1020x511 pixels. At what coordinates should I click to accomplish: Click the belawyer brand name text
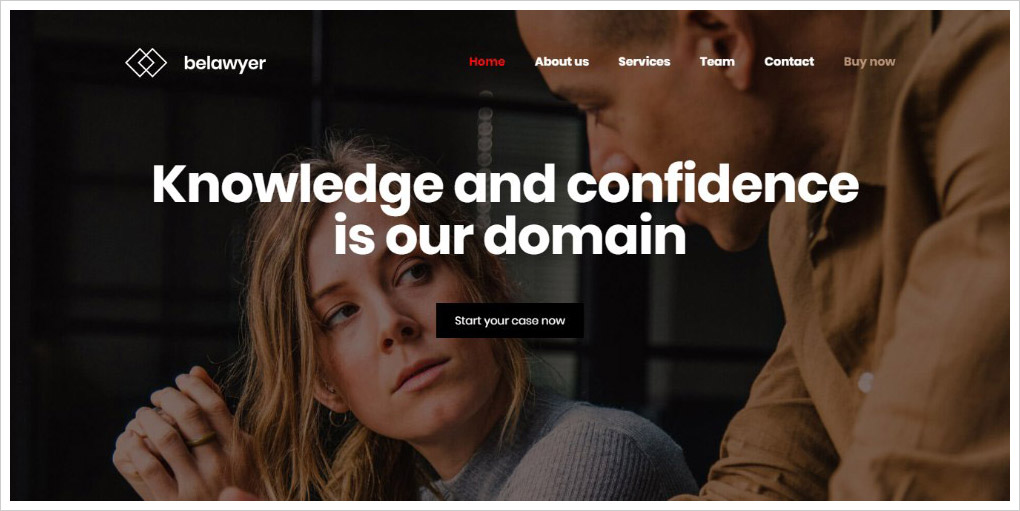224,63
